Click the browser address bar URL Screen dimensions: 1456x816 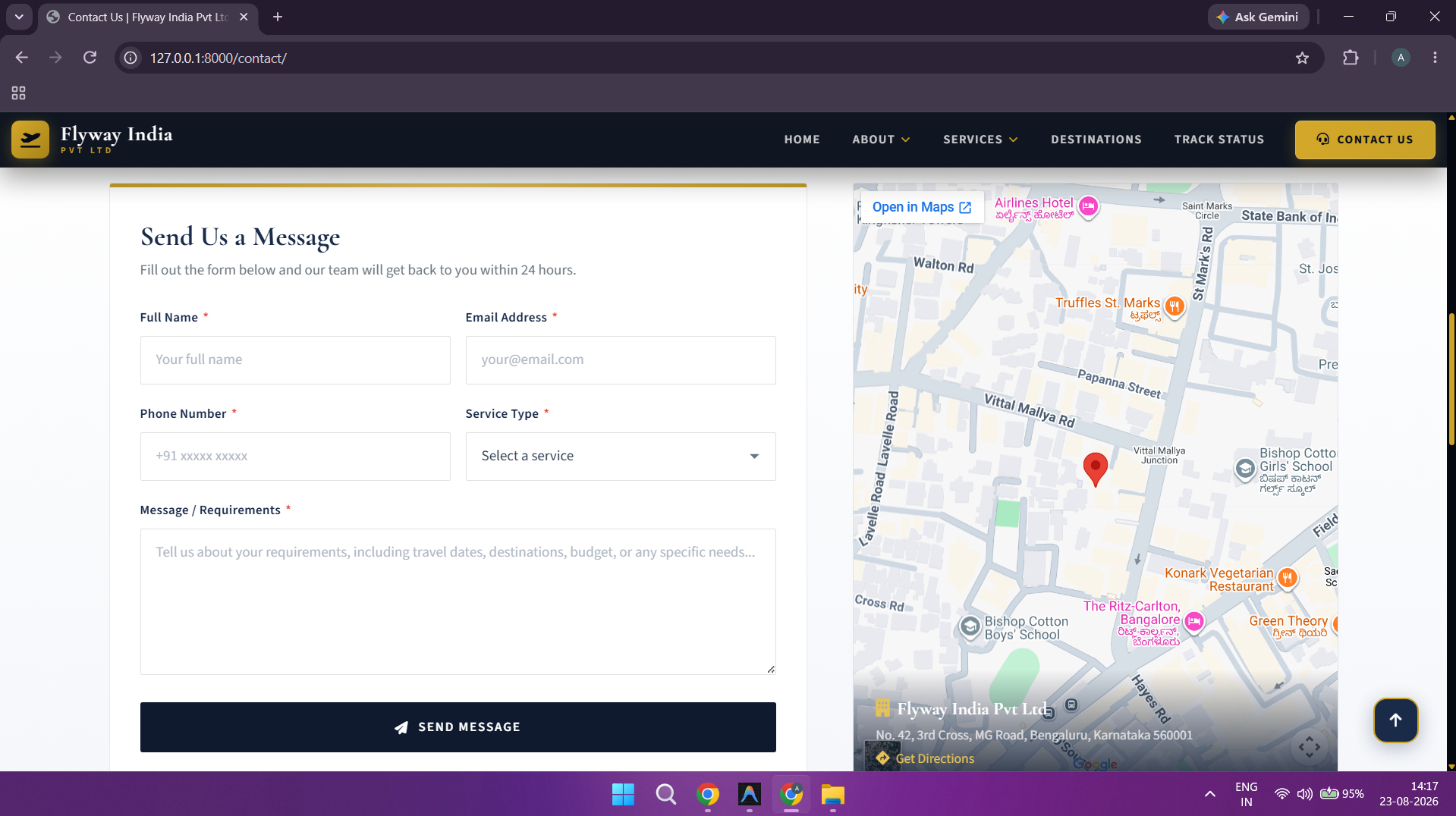[218, 58]
